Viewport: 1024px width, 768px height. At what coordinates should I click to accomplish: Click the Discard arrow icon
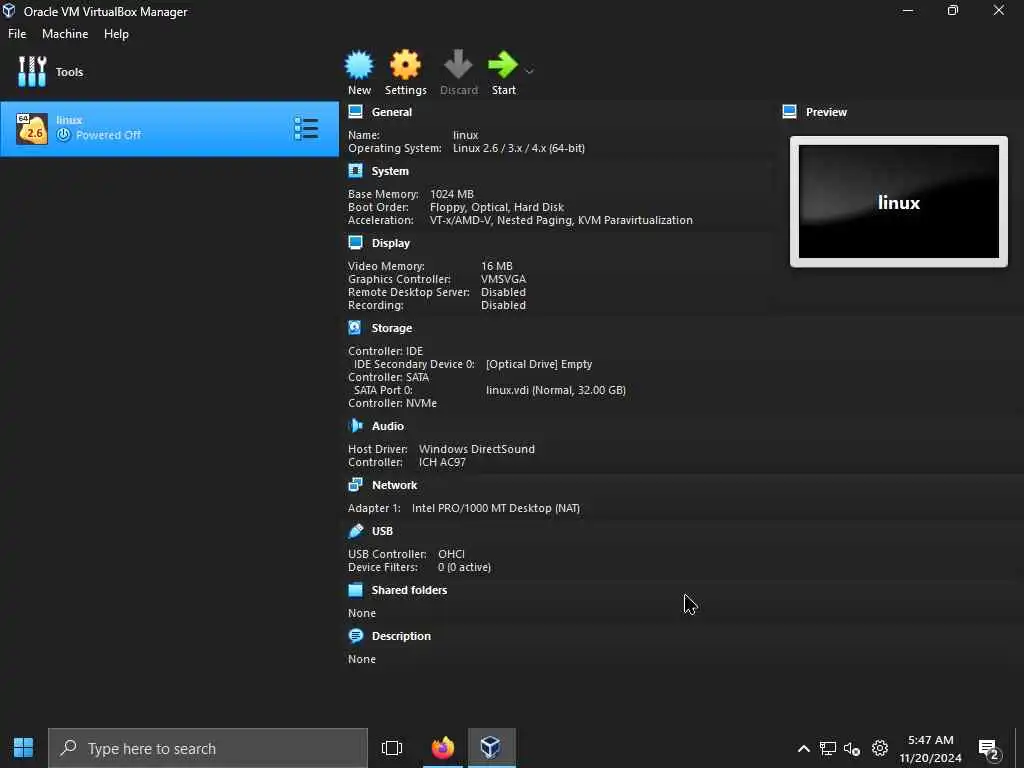click(458, 65)
